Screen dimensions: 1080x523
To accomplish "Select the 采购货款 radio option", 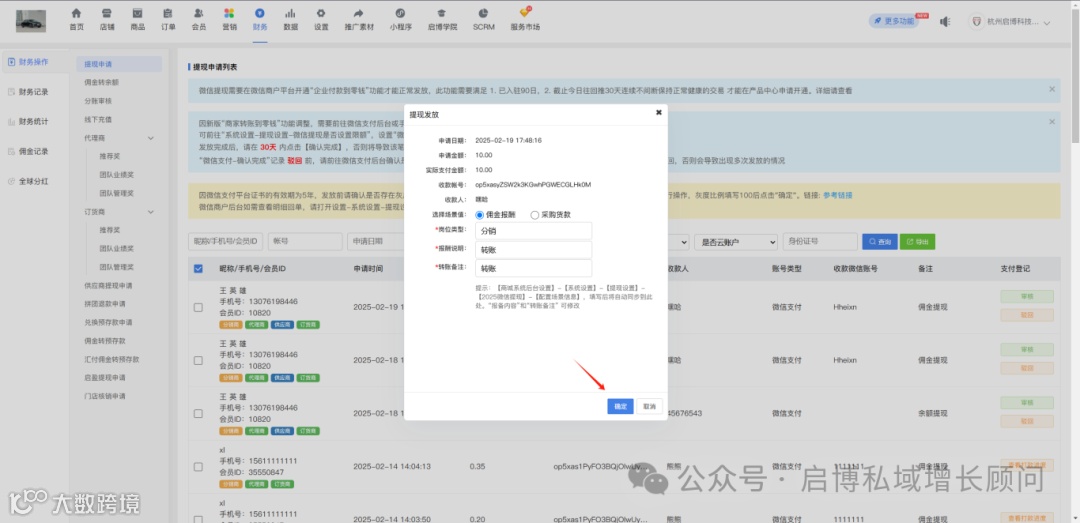I will click(x=534, y=215).
